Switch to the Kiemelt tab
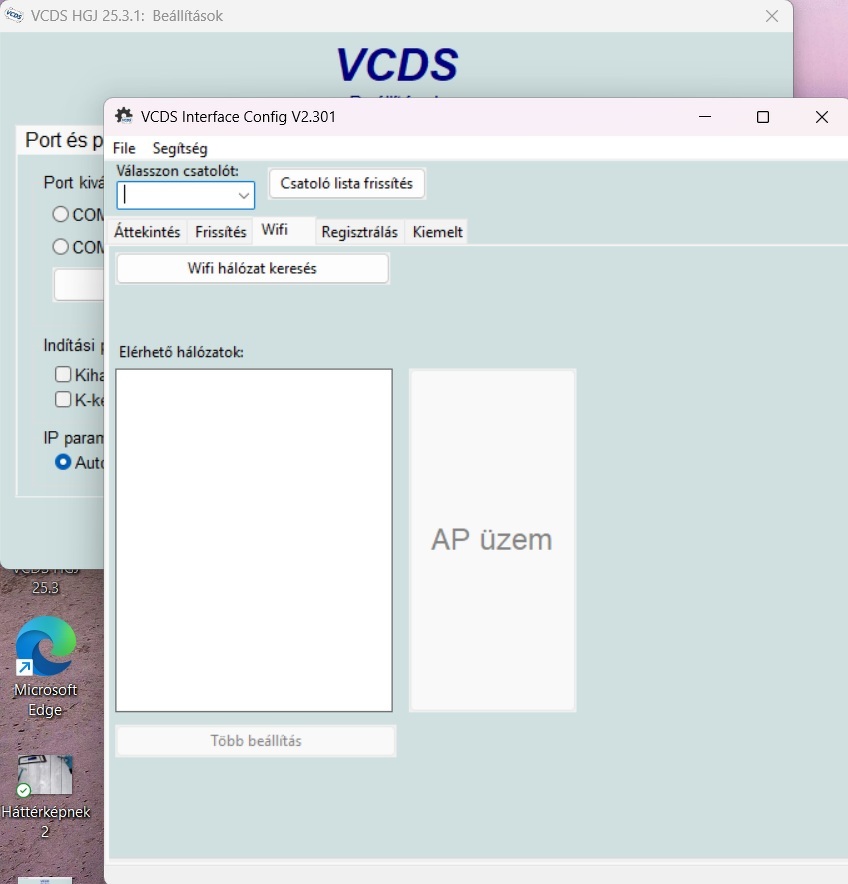The image size is (848, 884). click(437, 232)
